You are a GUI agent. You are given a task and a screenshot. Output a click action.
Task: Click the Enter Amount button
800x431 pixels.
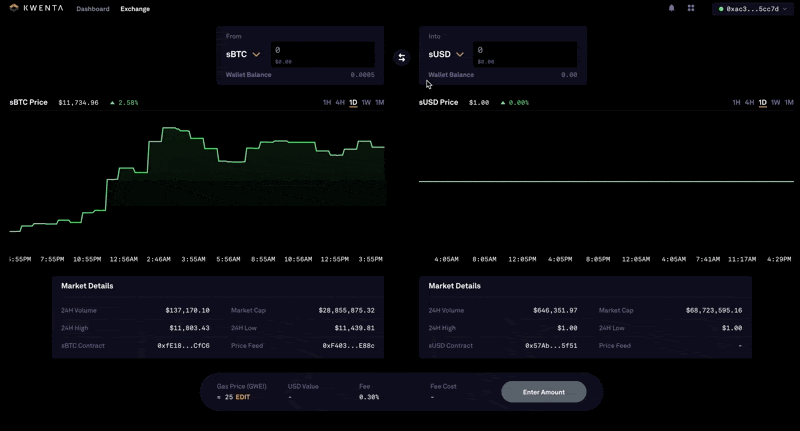544,392
